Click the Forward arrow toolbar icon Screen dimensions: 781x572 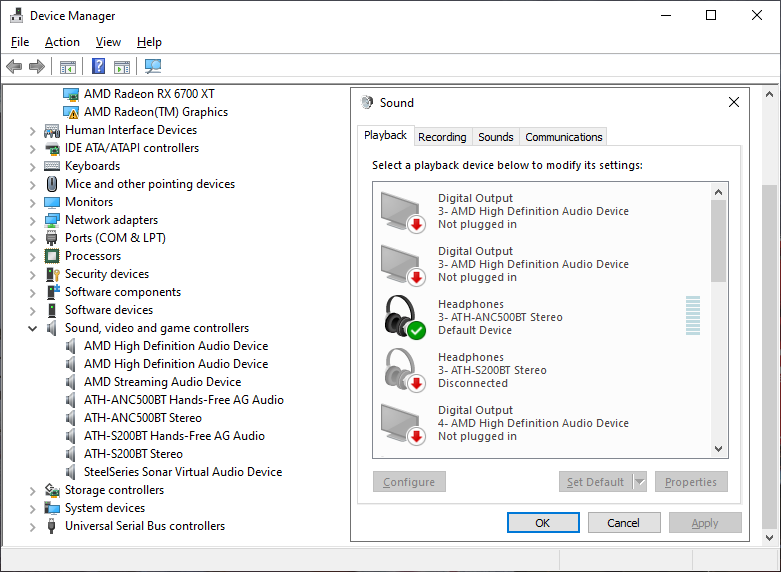pyautogui.click(x=37, y=66)
